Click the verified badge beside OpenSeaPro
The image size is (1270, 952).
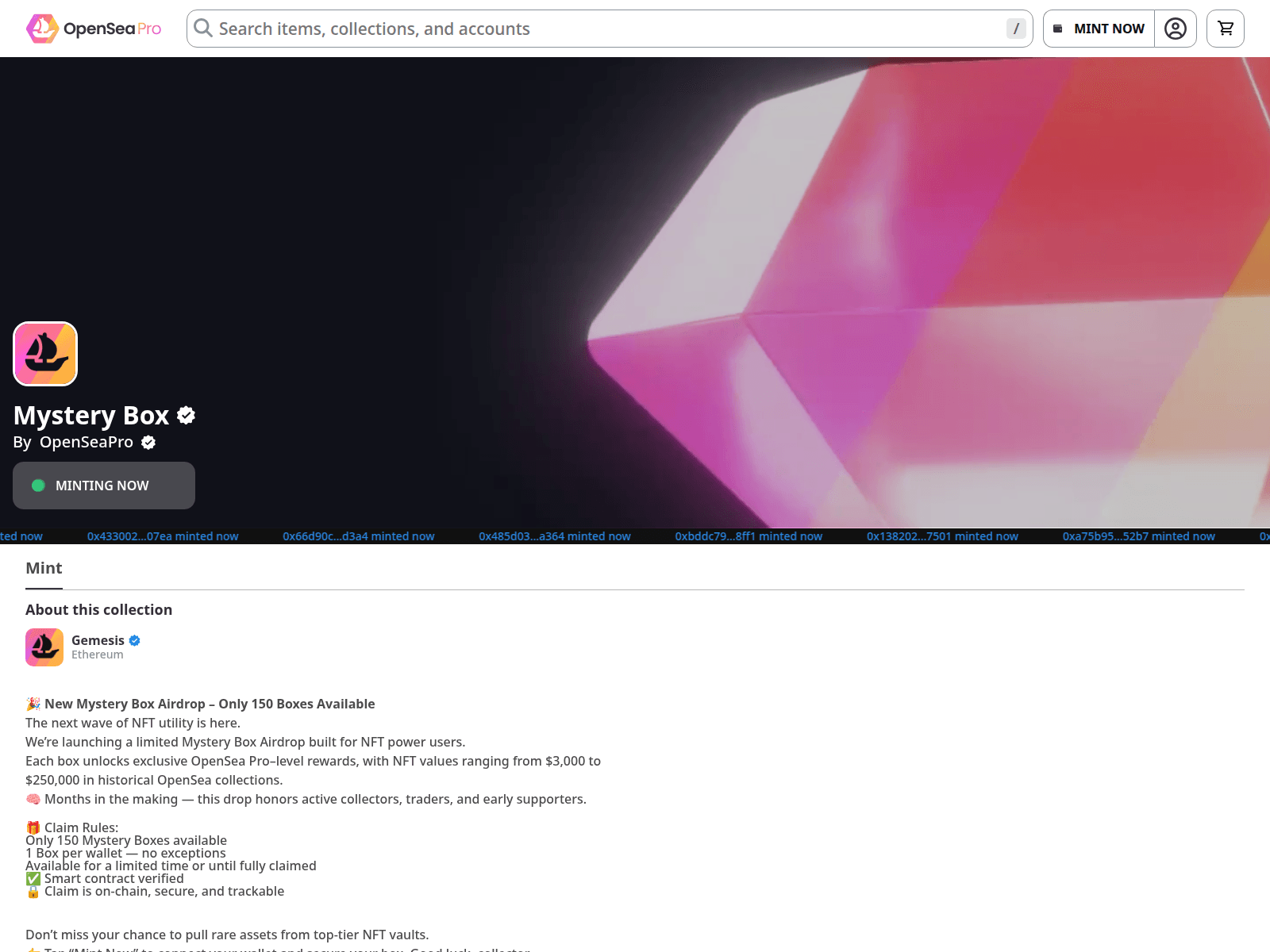(148, 443)
